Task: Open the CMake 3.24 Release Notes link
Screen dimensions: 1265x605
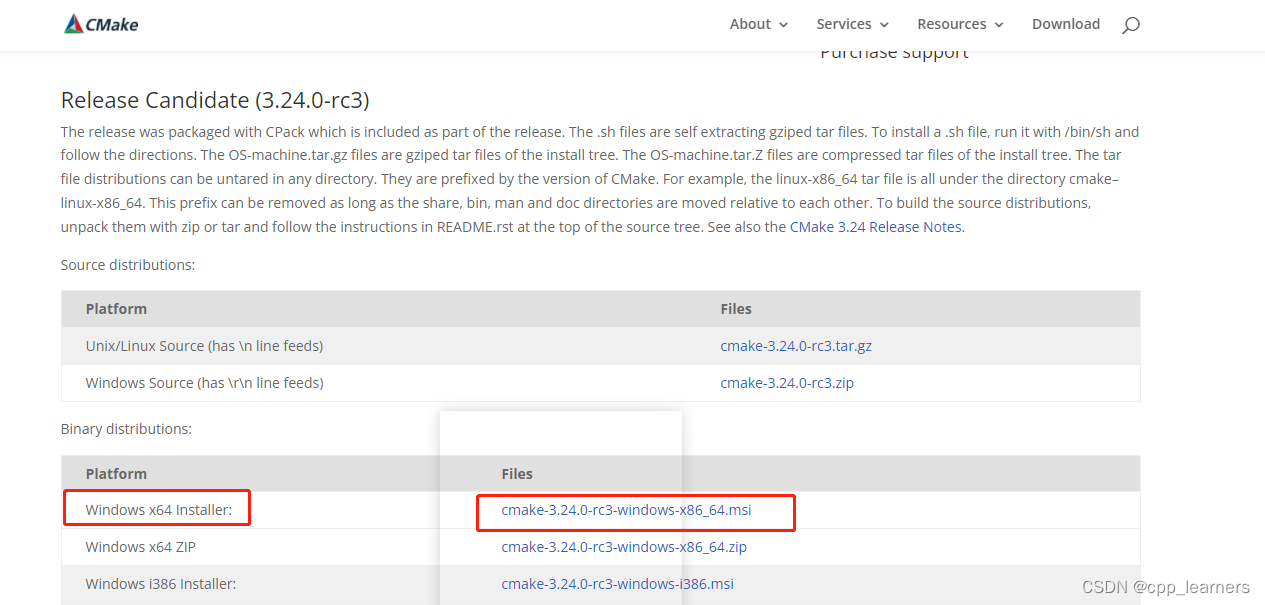Action: point(875,226)
